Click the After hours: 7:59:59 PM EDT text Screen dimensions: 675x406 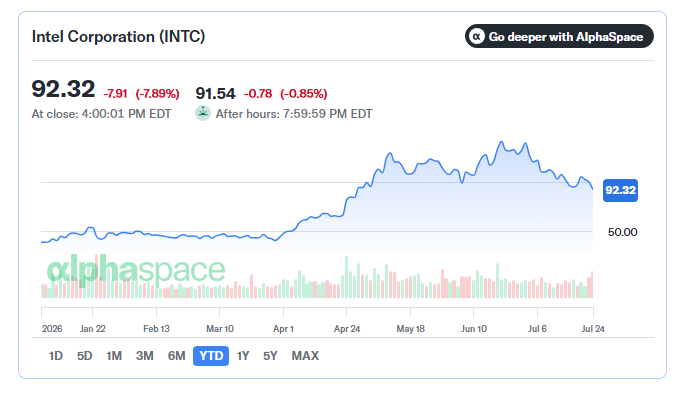tap(294, 114)
